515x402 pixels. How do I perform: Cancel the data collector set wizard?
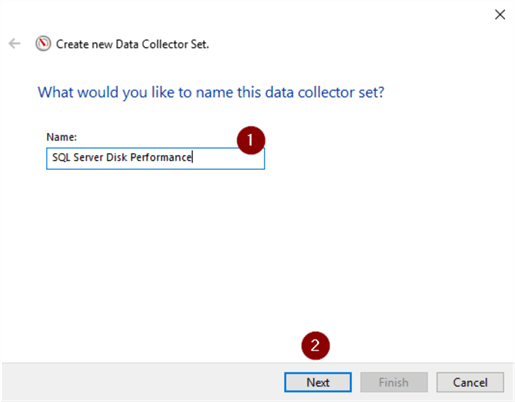pos(470,382)
